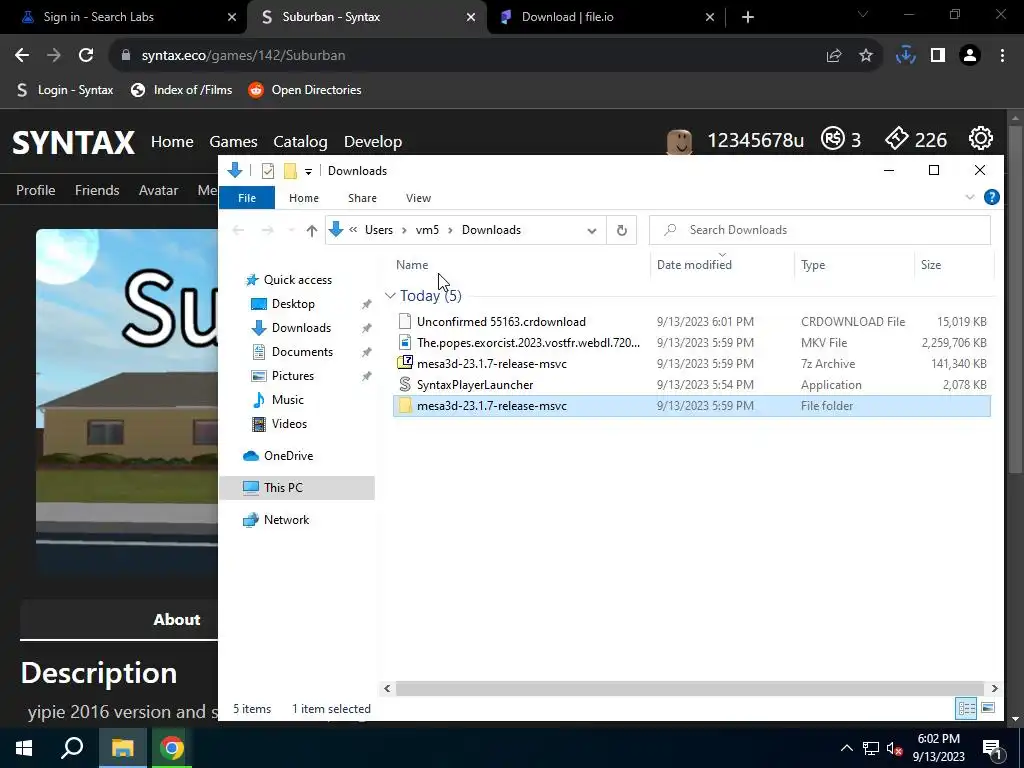
Task: Switch to Download | file.io tab
Action: (607, 17)
